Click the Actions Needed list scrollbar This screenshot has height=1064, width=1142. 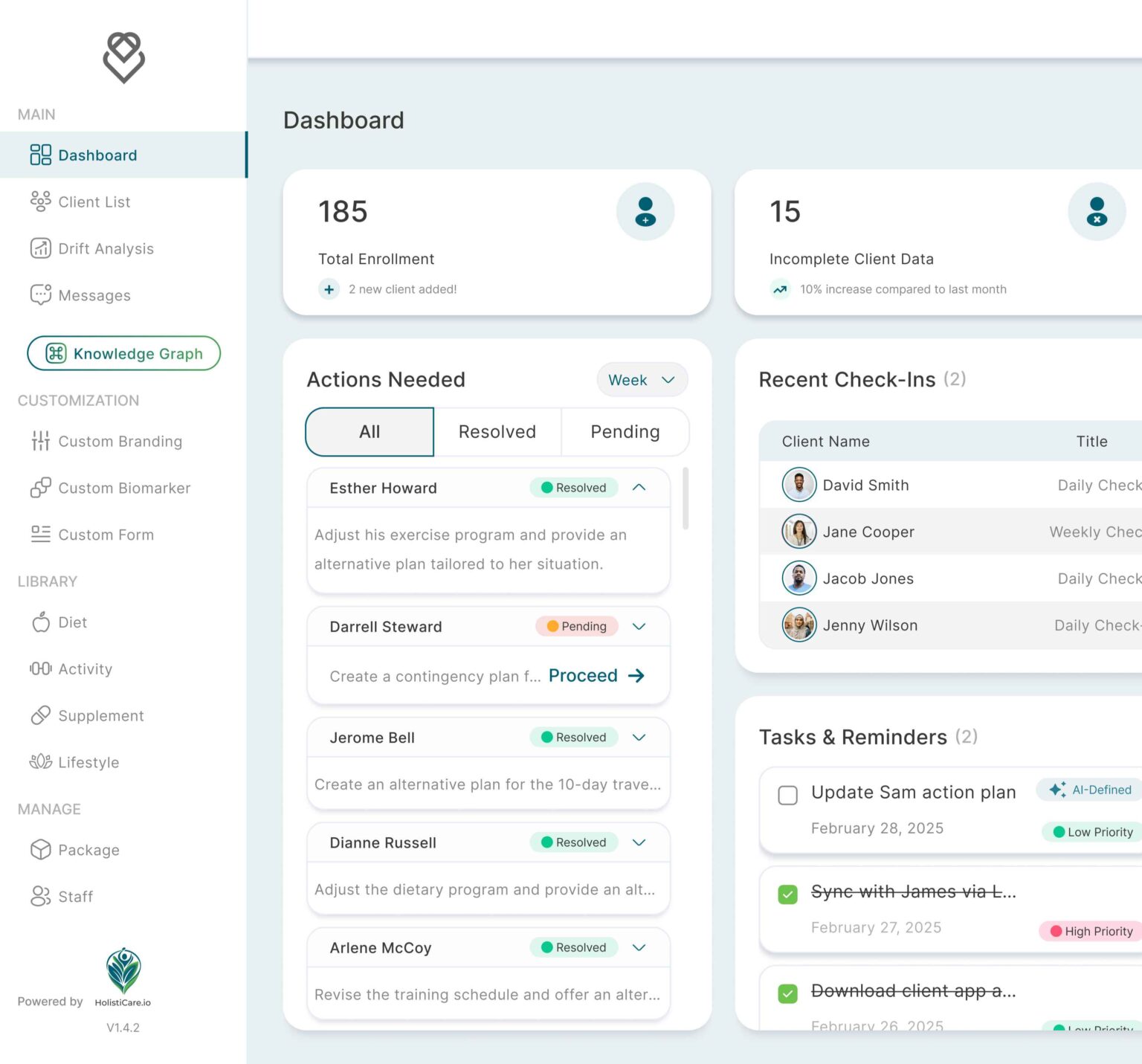coord(685,498)
